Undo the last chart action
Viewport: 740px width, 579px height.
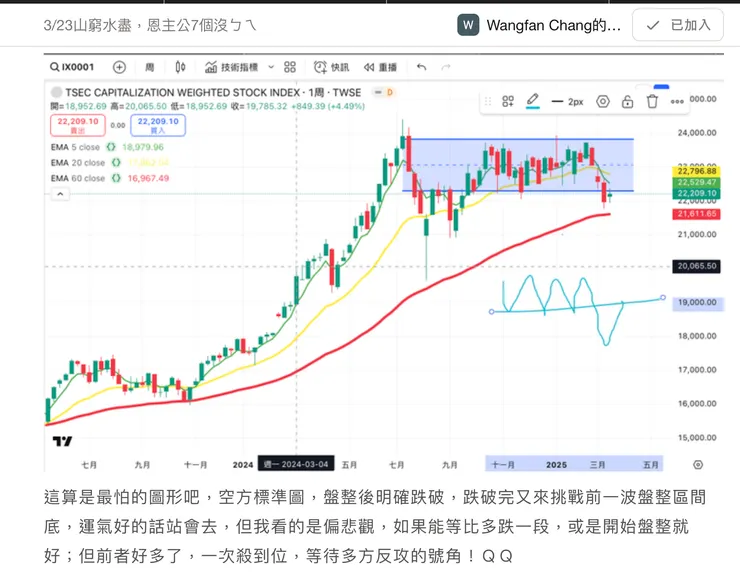tap(421, 67)
